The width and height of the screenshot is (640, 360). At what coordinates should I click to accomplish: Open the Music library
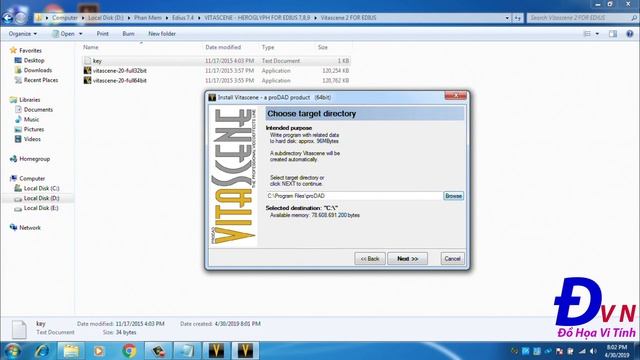click(31, 119)
